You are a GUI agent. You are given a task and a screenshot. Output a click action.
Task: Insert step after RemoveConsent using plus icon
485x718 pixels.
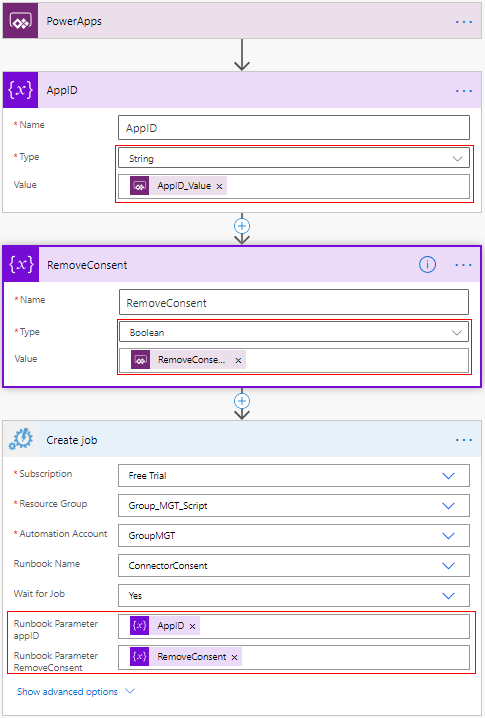click(242, 401)
